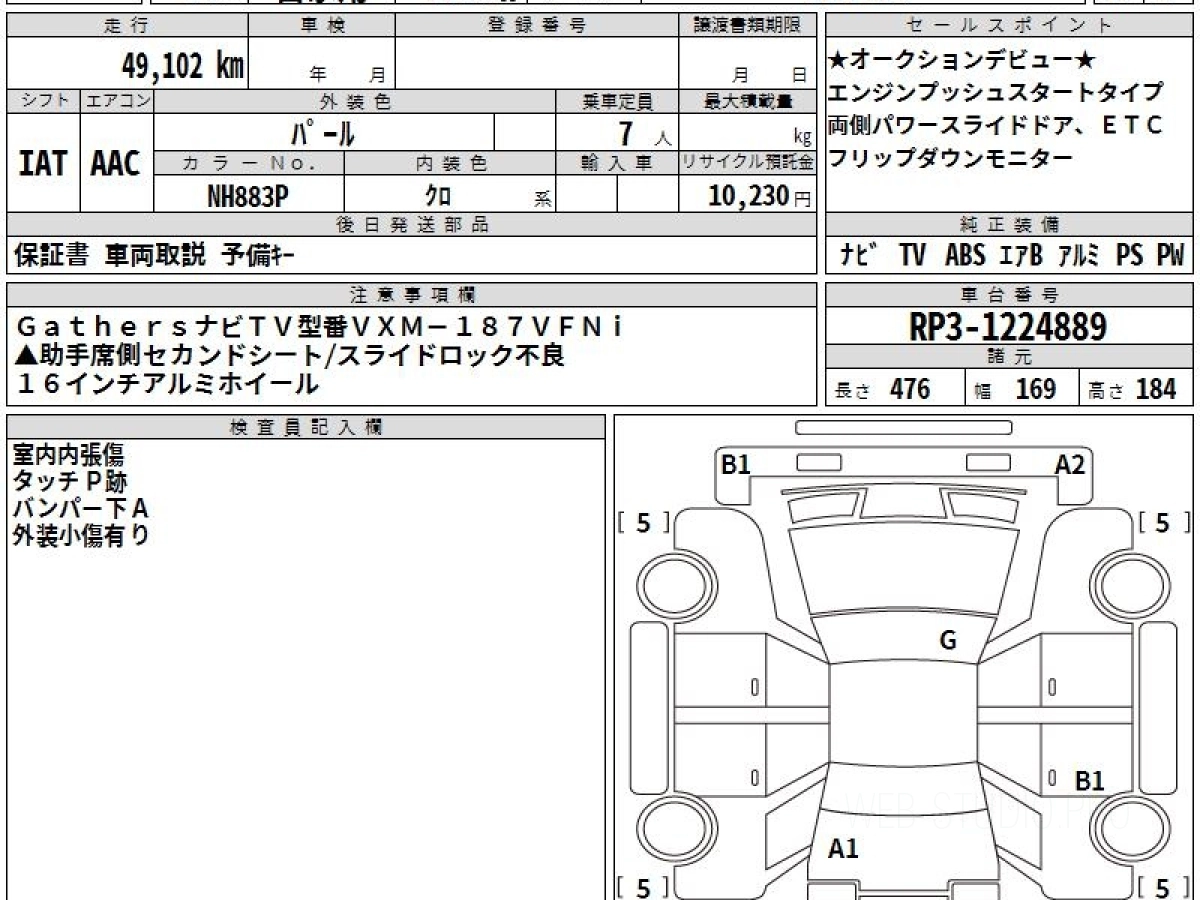Click the 譲渡書類期限 header

click(x=747, y=26)
